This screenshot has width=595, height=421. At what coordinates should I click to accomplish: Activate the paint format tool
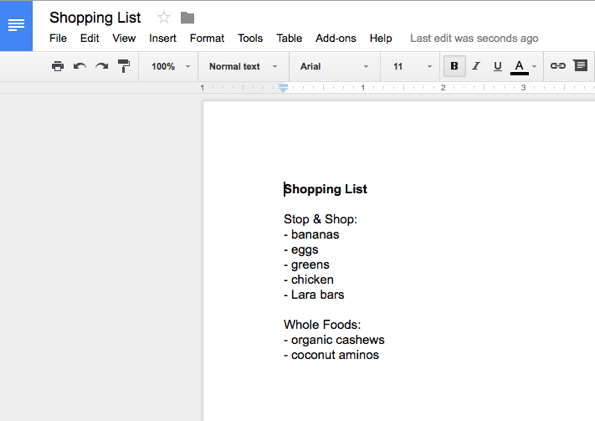pyautogui.click(x=124, y=66)
